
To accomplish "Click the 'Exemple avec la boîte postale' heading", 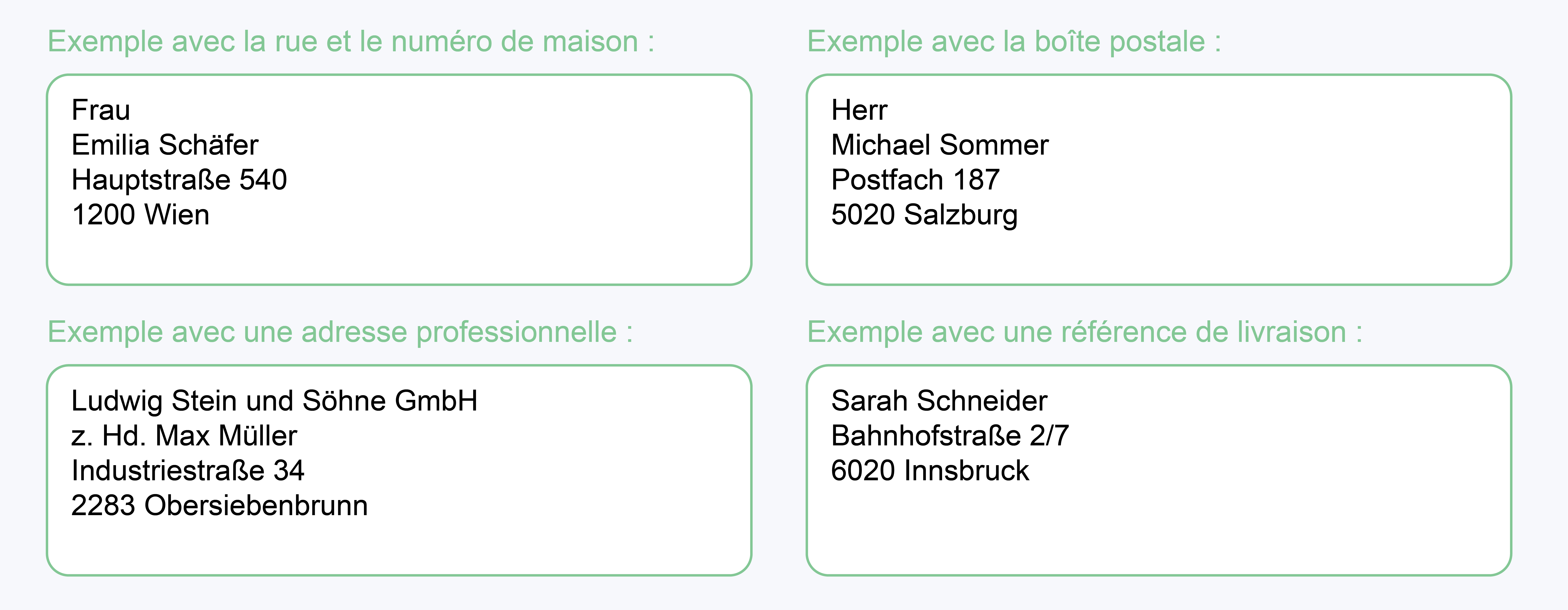I will [1013, 42].
